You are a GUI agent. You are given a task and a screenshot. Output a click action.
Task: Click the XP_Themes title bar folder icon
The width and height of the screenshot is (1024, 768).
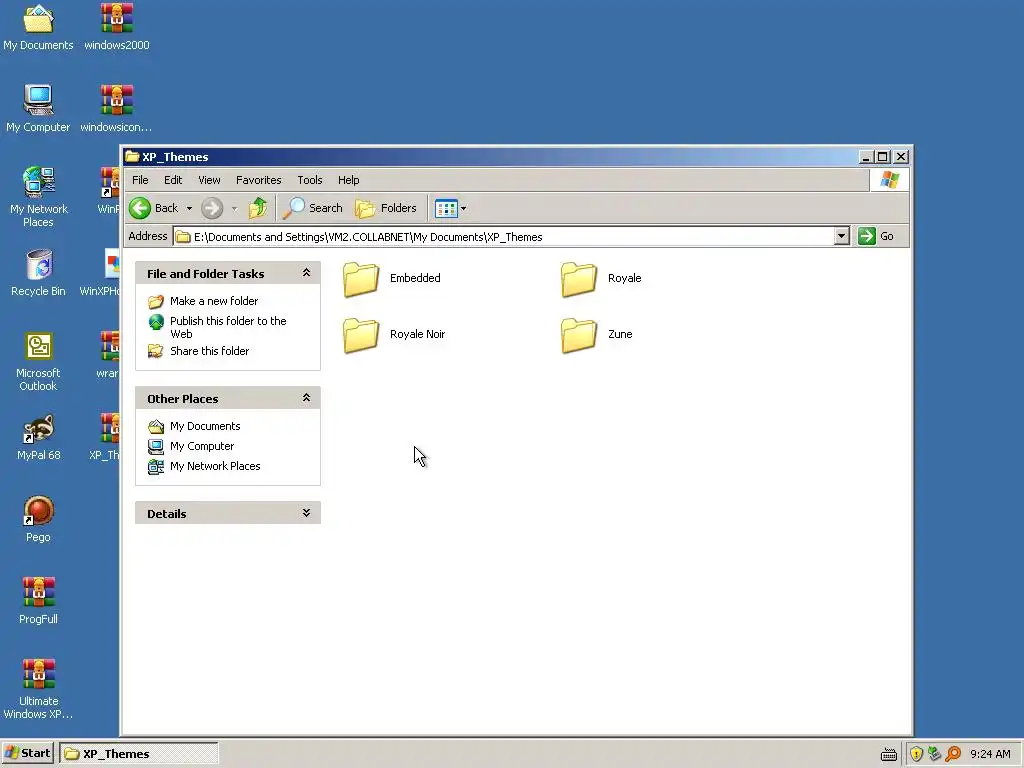pyautogui.click(x=133, y=157)
